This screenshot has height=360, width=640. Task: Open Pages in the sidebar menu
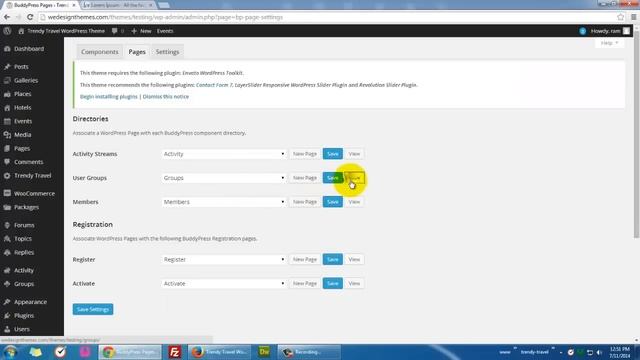pyautogui.click(x=22, y=149)
